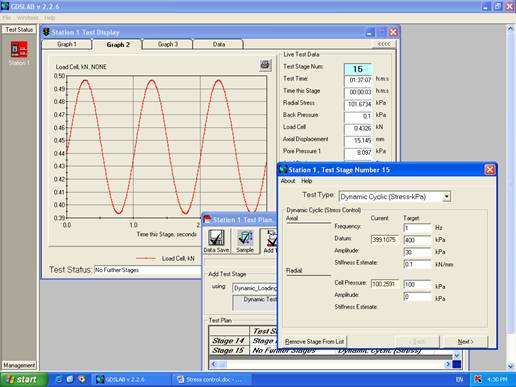Switch to Stress control.doc taskbar item
This screenshot has width=516, height=387.
coord(212,379)
